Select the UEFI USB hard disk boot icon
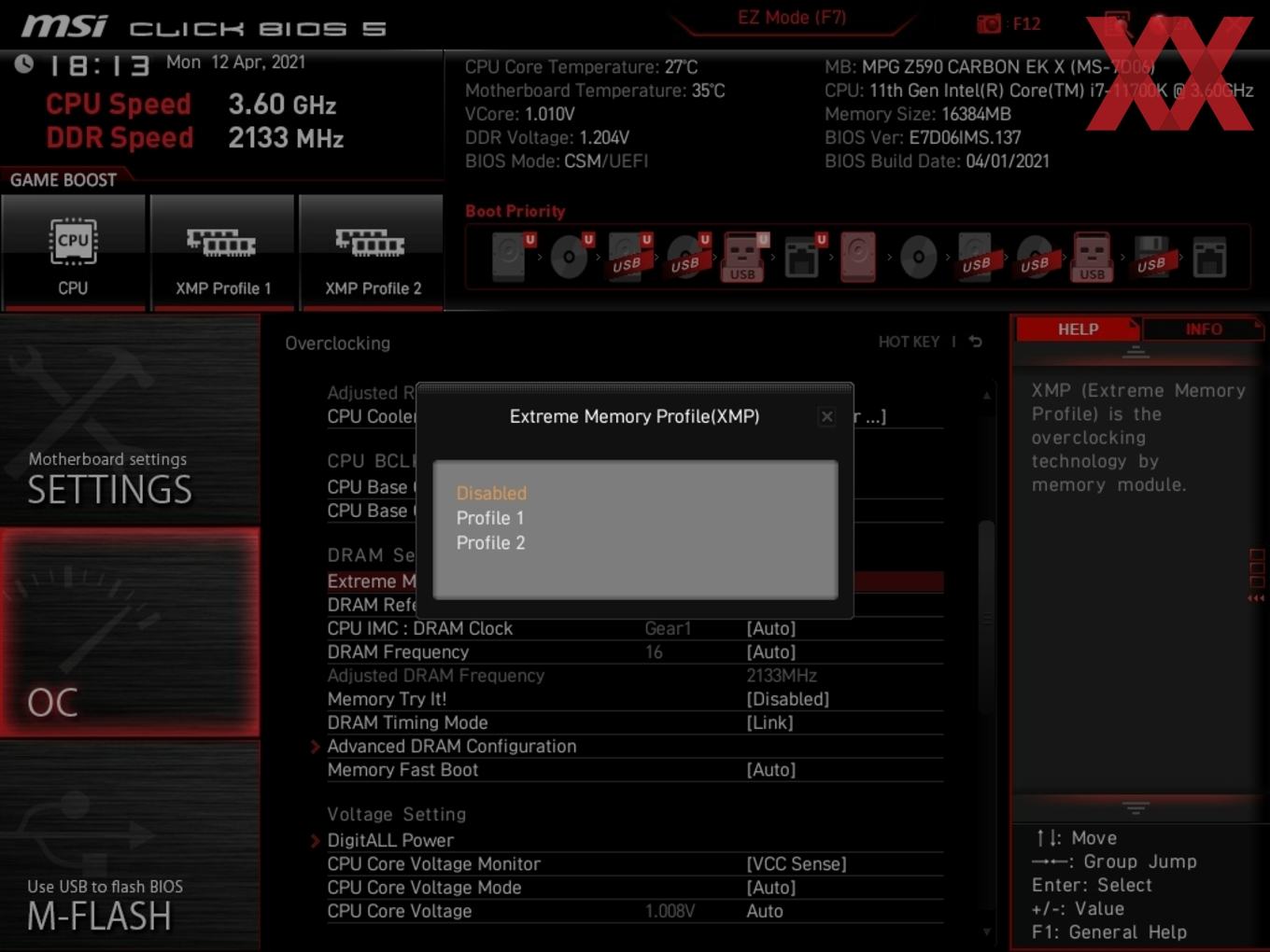 [x=628, y=257]
